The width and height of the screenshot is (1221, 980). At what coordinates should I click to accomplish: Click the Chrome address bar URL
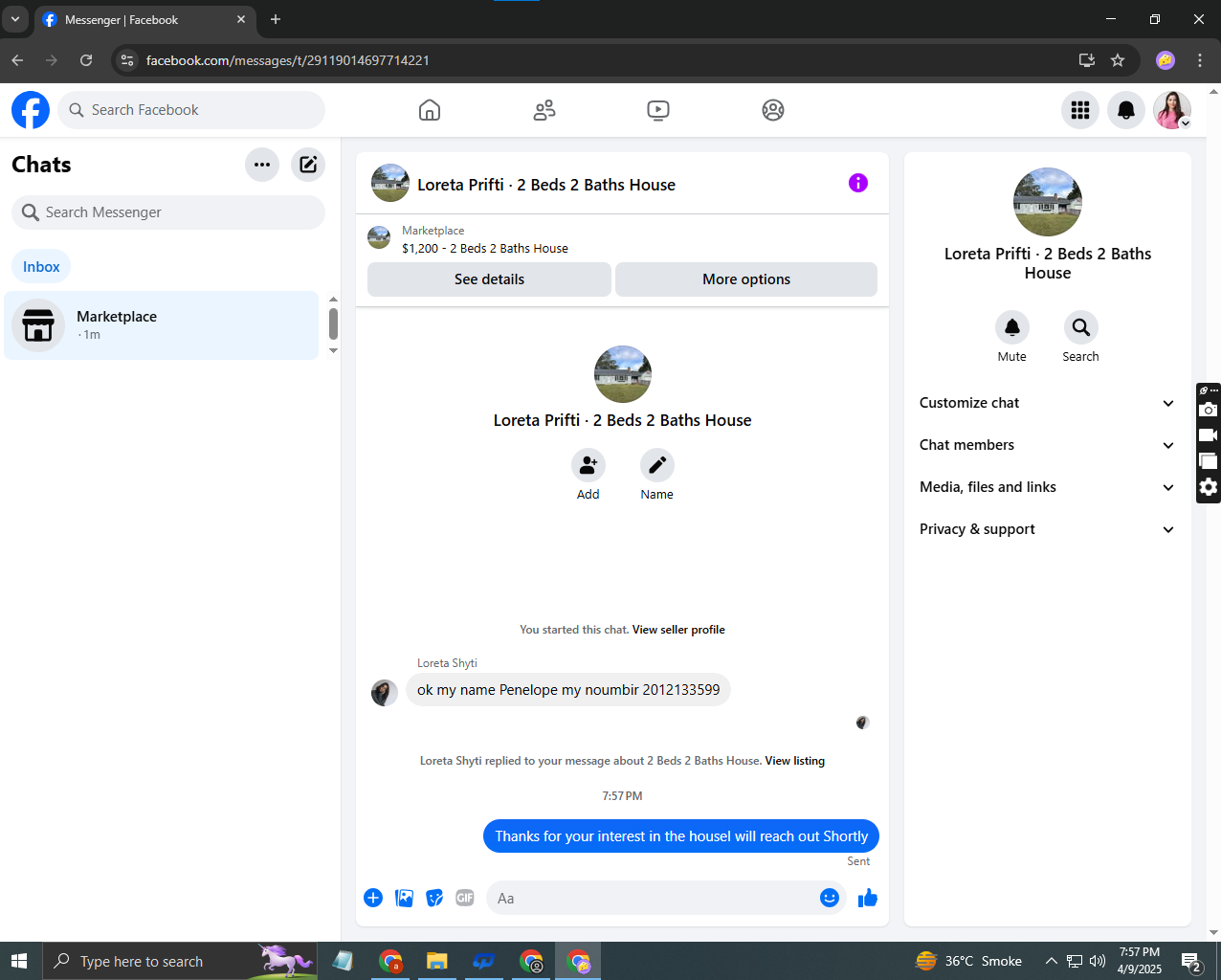coord(287,60)
